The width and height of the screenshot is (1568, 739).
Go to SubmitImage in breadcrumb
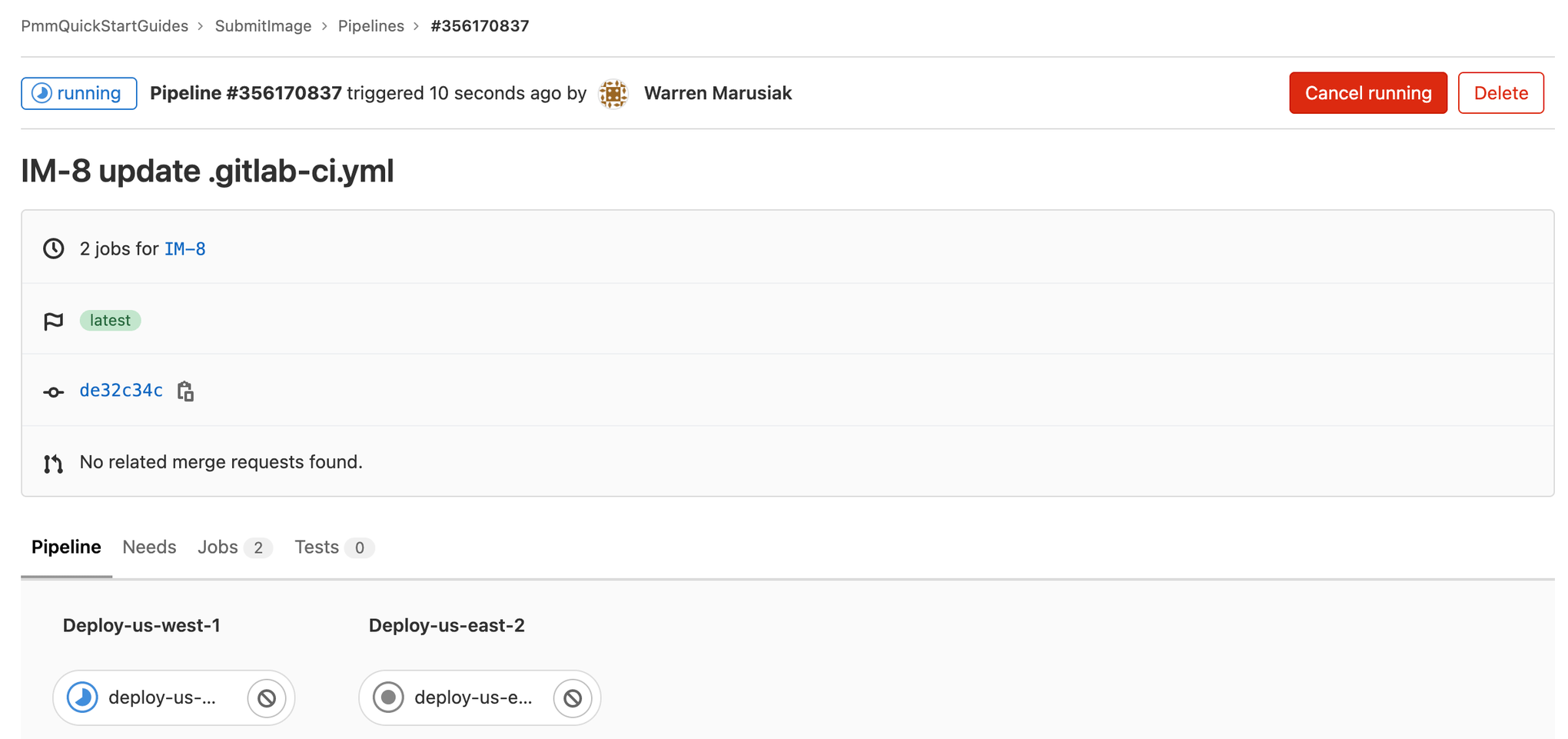[263, 26]
